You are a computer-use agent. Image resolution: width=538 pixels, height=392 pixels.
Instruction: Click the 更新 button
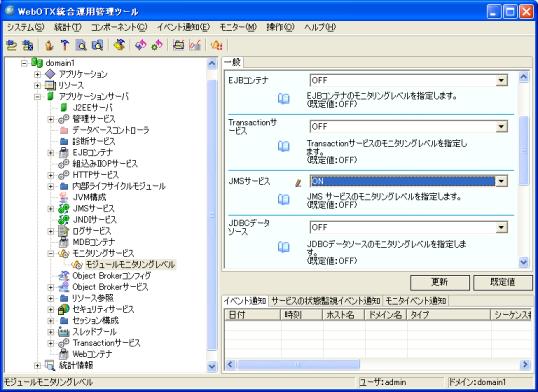pos(440,282)
